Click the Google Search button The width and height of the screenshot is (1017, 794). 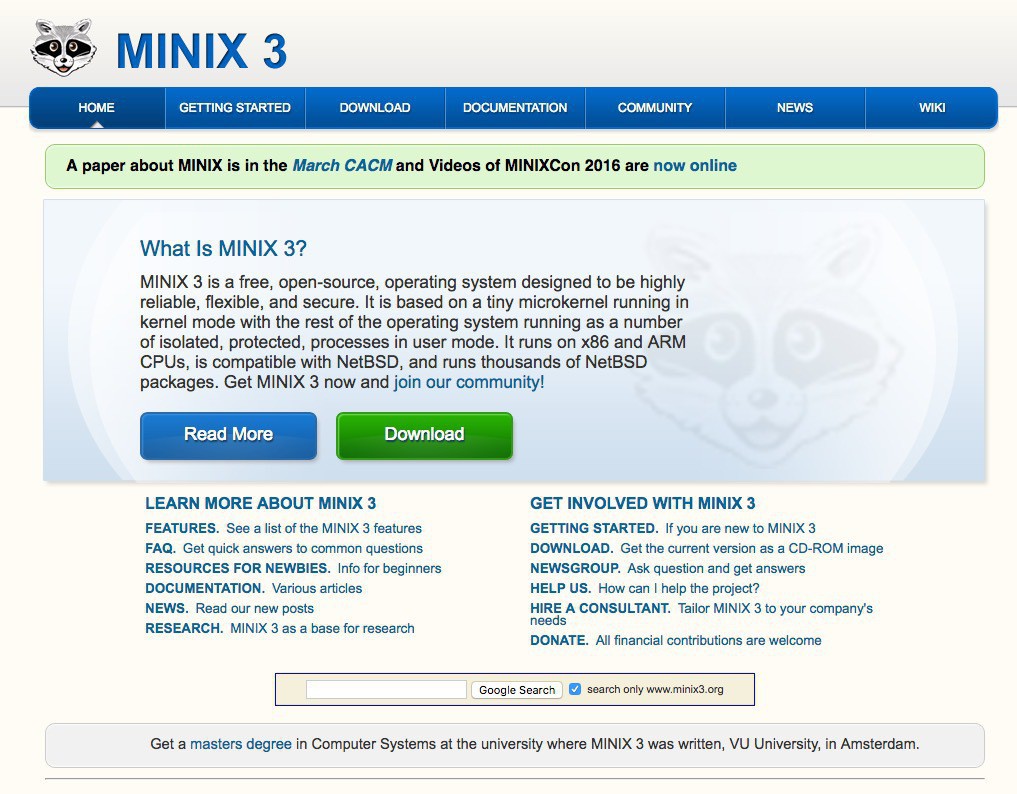coord(517,690)
